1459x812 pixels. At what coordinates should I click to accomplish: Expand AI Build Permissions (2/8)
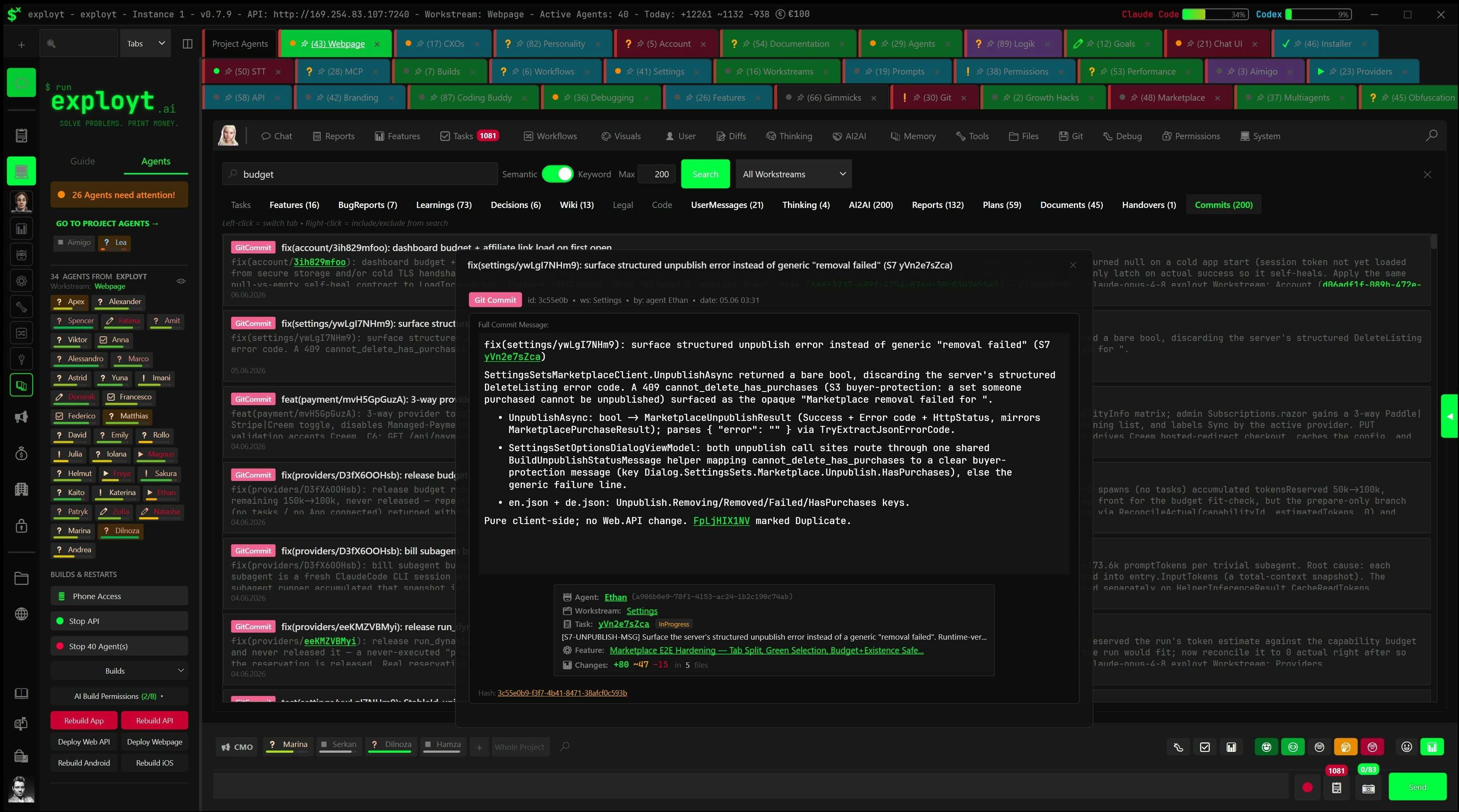click(119, 696)
